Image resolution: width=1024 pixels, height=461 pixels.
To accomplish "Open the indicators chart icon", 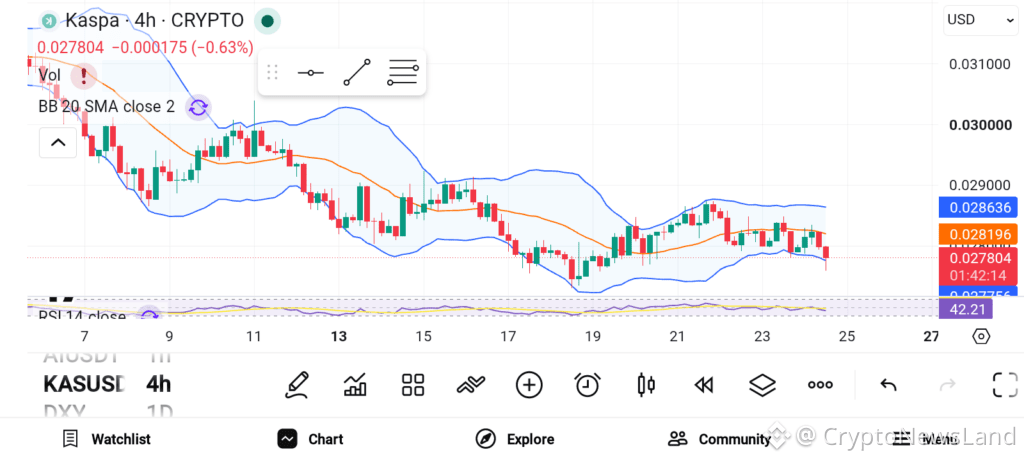I will pos(355,385).
